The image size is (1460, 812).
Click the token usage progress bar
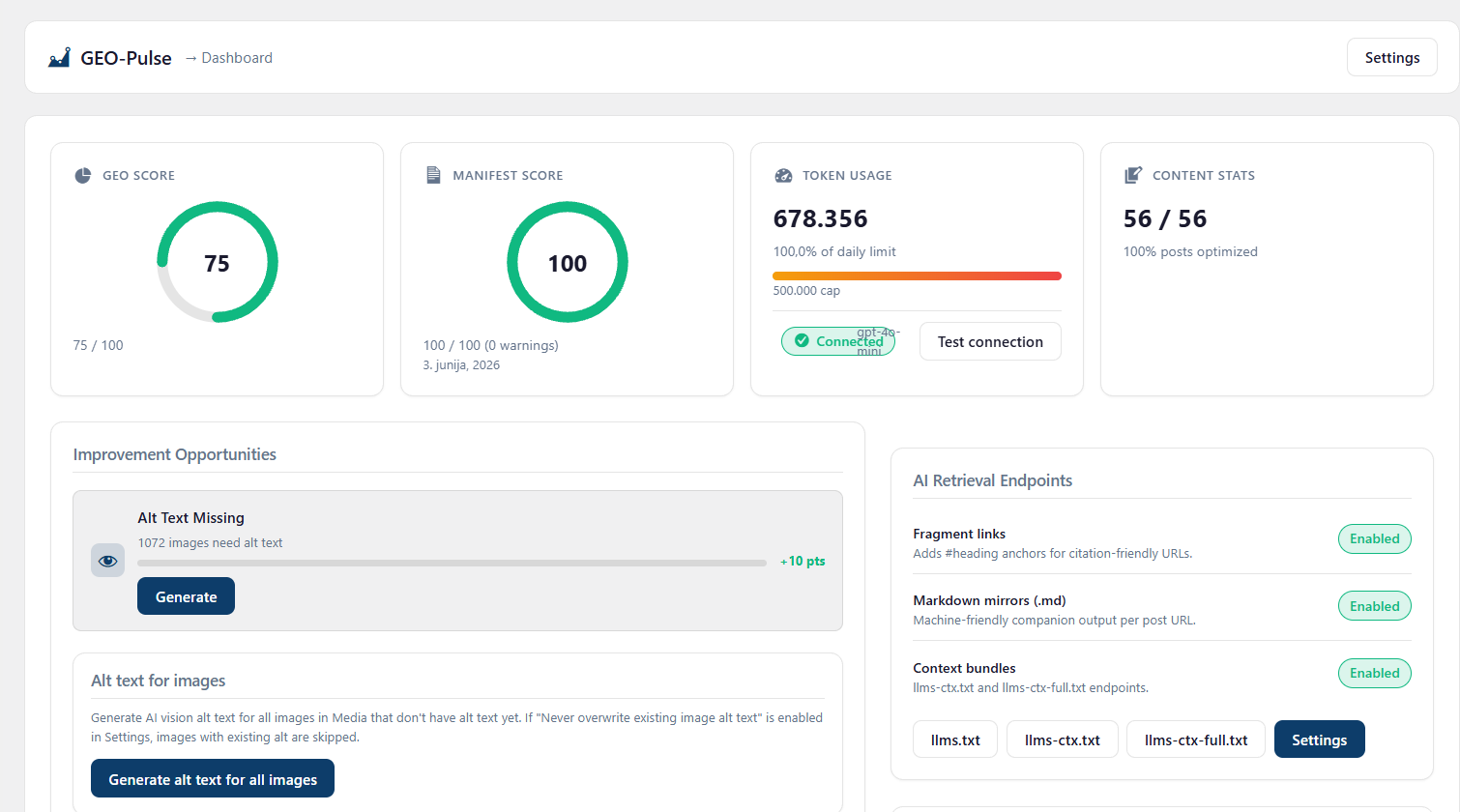pos(917,275)
